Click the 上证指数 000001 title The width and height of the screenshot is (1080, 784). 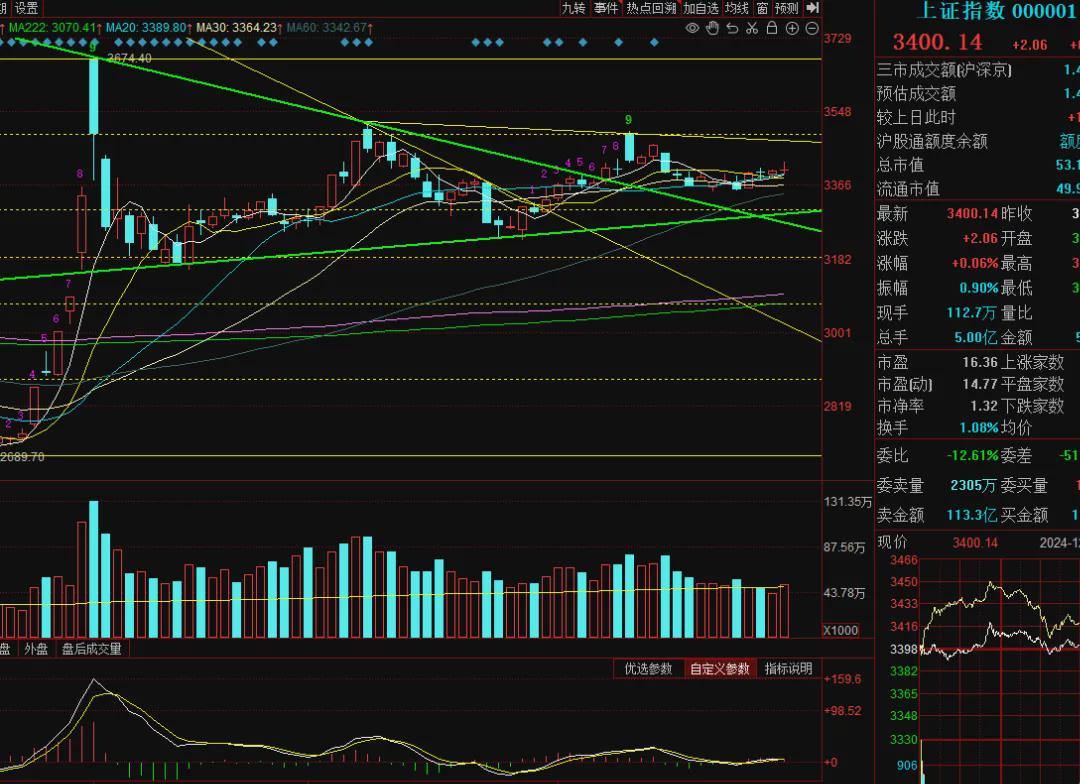997,11
